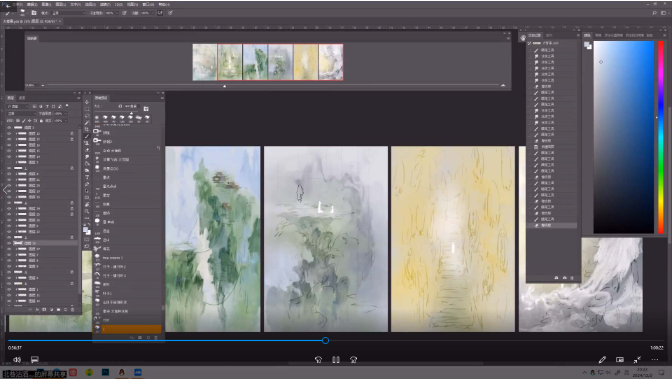Select the Zoom magnifier tool
Image resolution: width=672 pixels, height=379 pixels.
click(x=87, y=211)
